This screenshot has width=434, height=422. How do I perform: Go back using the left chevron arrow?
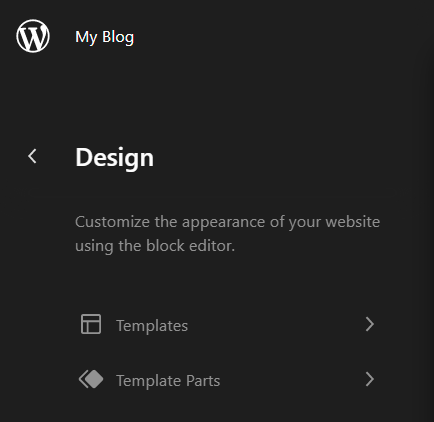click(x=32, y=156)
